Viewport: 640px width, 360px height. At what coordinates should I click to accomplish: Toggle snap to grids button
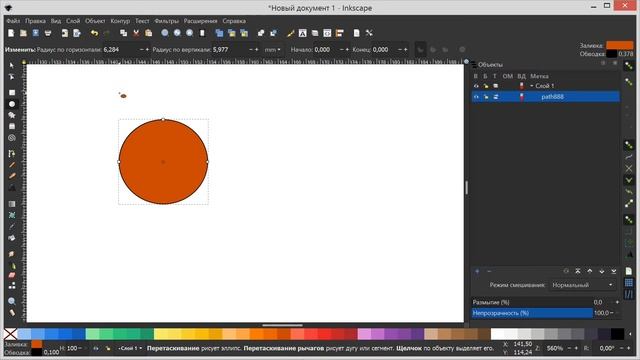629,282
